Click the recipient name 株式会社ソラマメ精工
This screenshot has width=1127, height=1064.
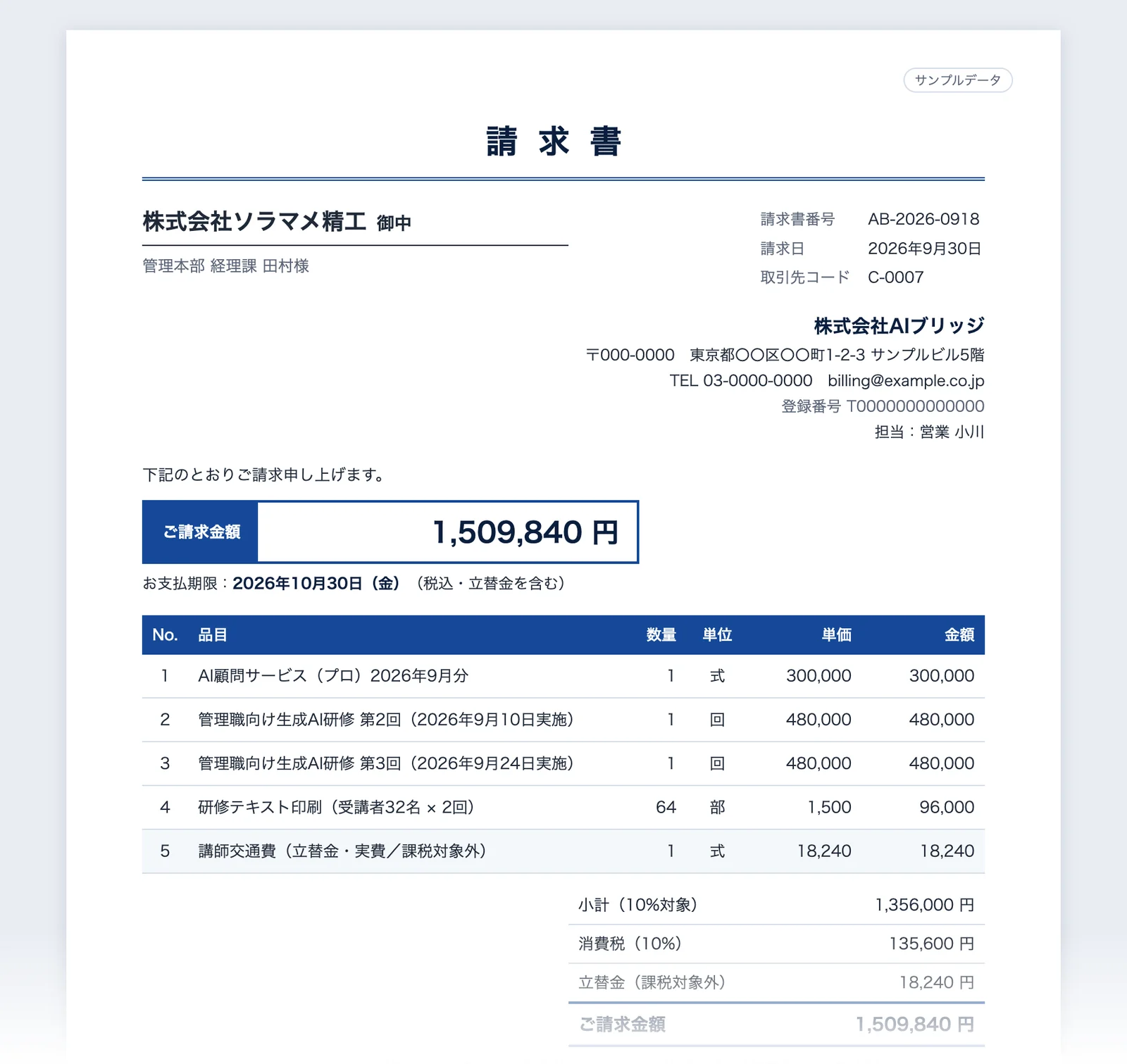pyautogui.click(x=254, y=221)
